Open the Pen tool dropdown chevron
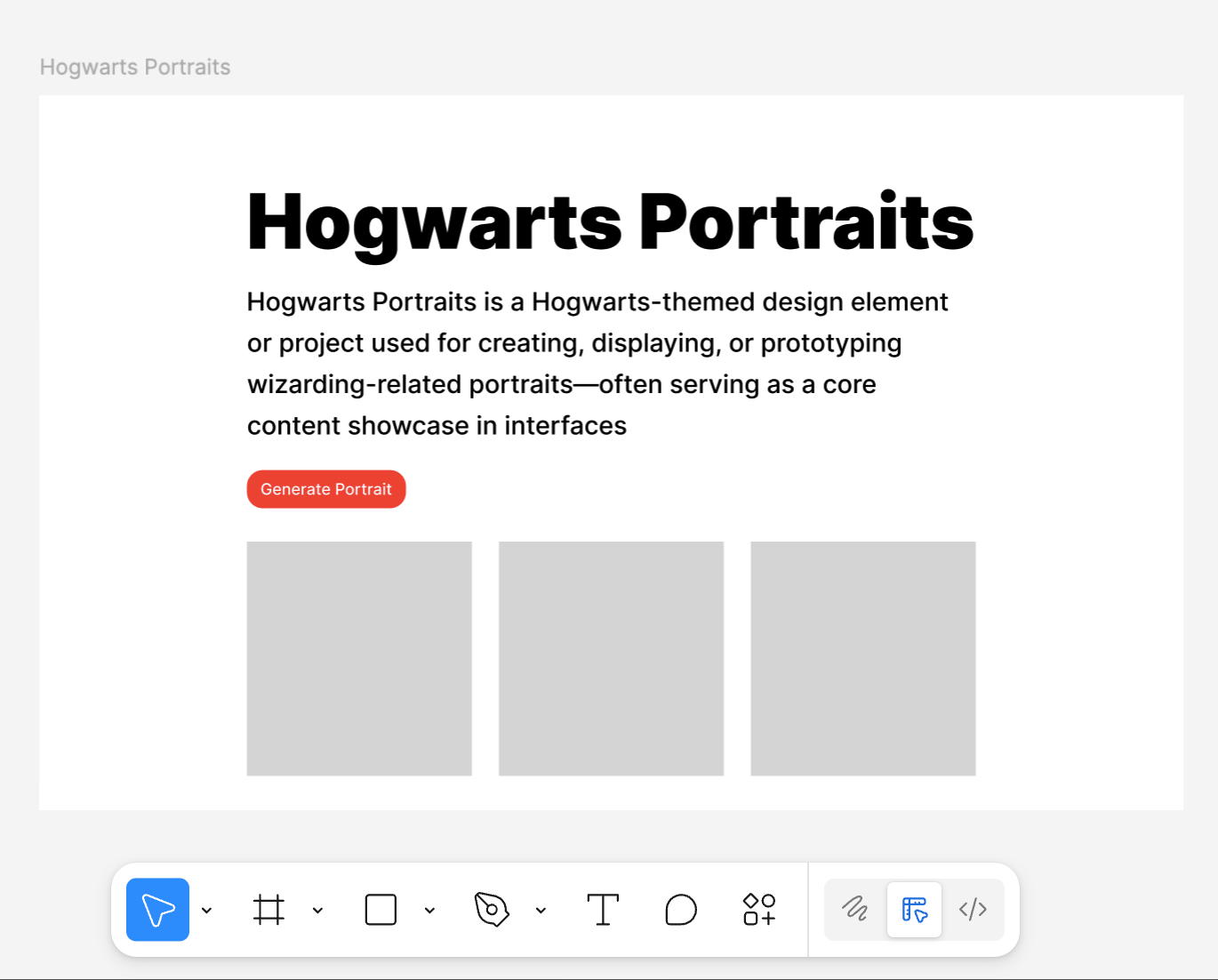Image resolution: width=1218 pixels, height=980 pixels. tap(541, 911)
